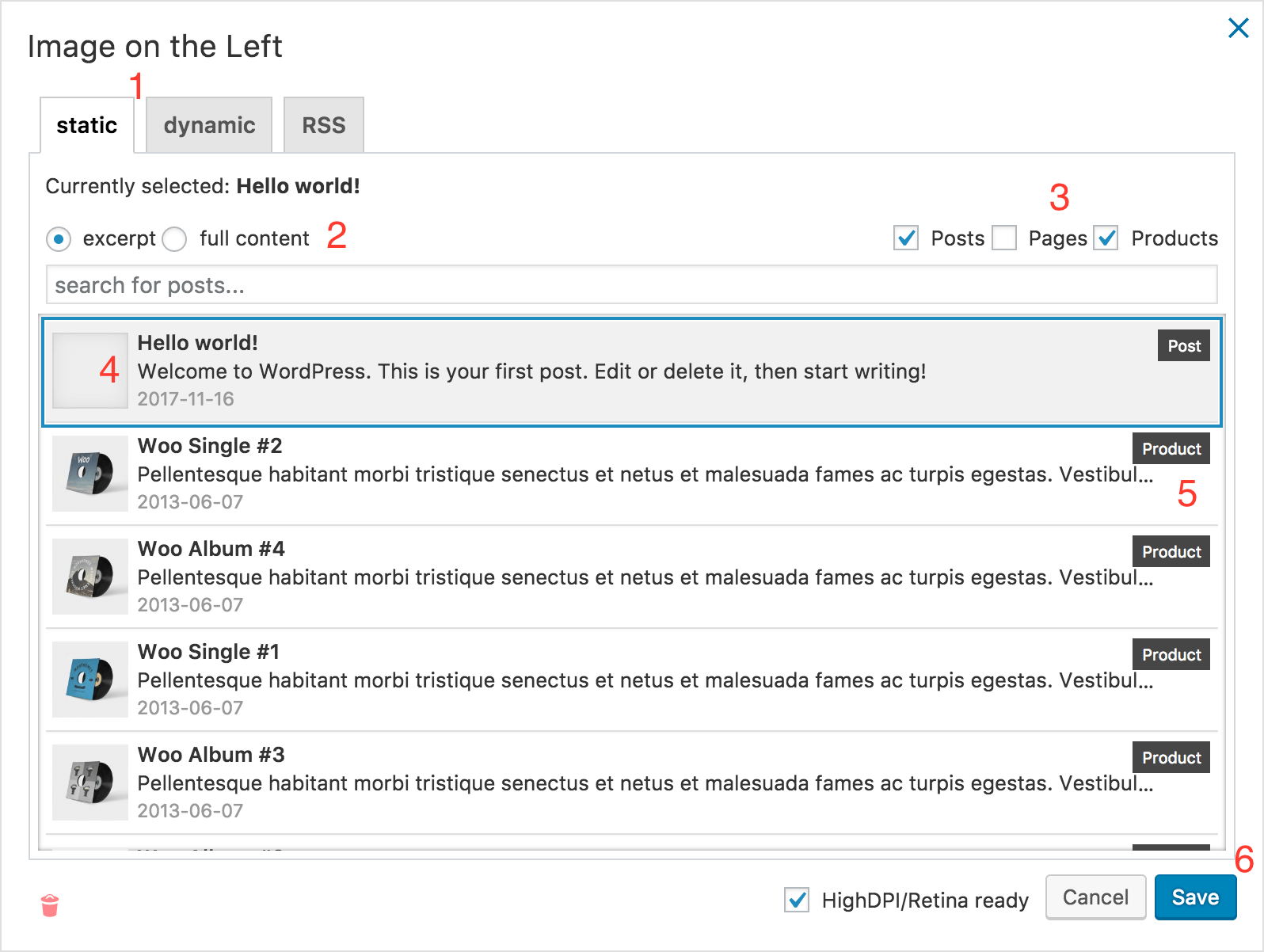Uncheck the Posts checkbox
The height and width of the screenshot is (952, 1264).
pyautogui.click(x=906, y=238)
